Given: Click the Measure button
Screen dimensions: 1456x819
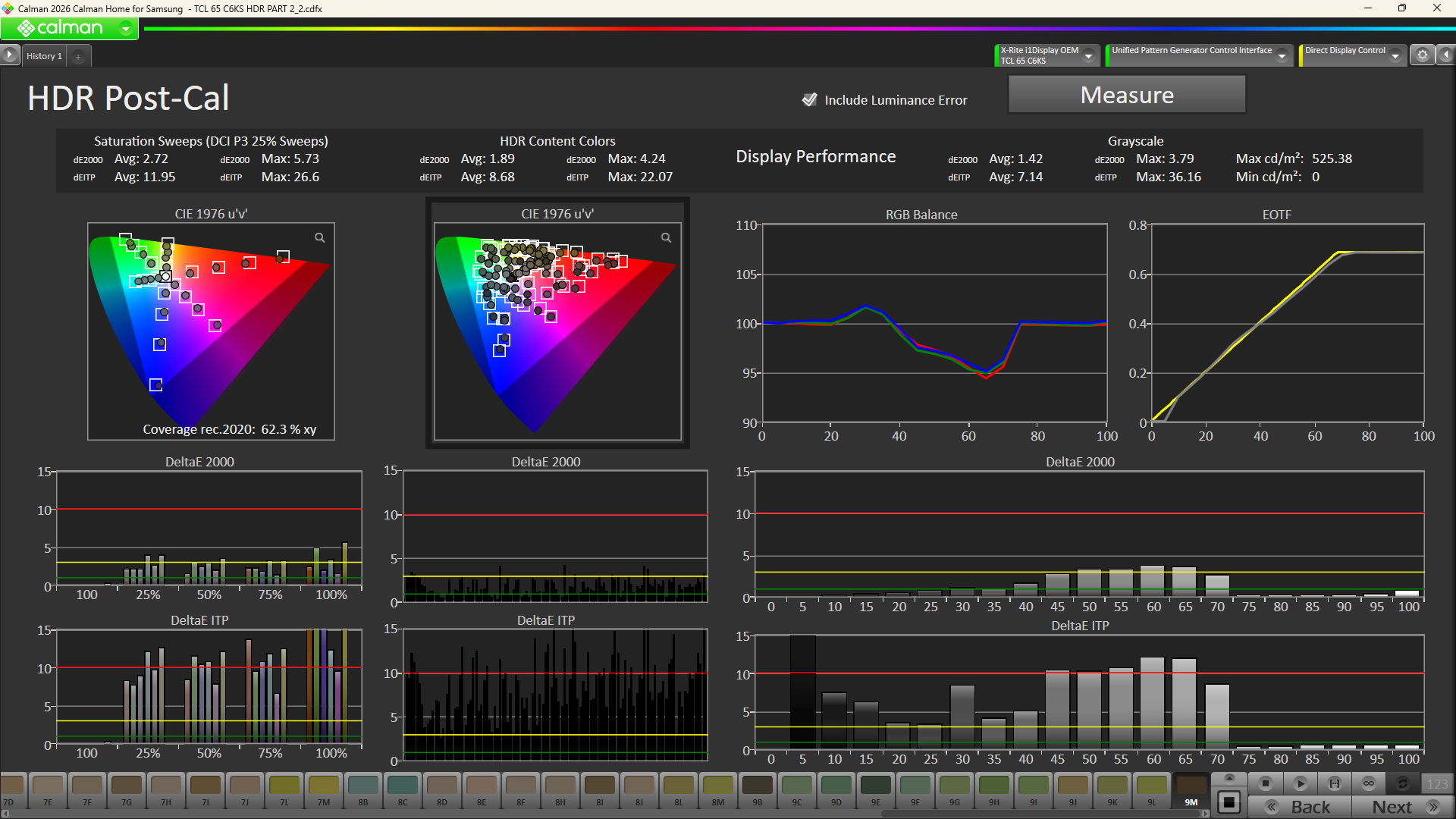Looking at the screenshot, I should pyautogui.click(x=1126, y=96).
